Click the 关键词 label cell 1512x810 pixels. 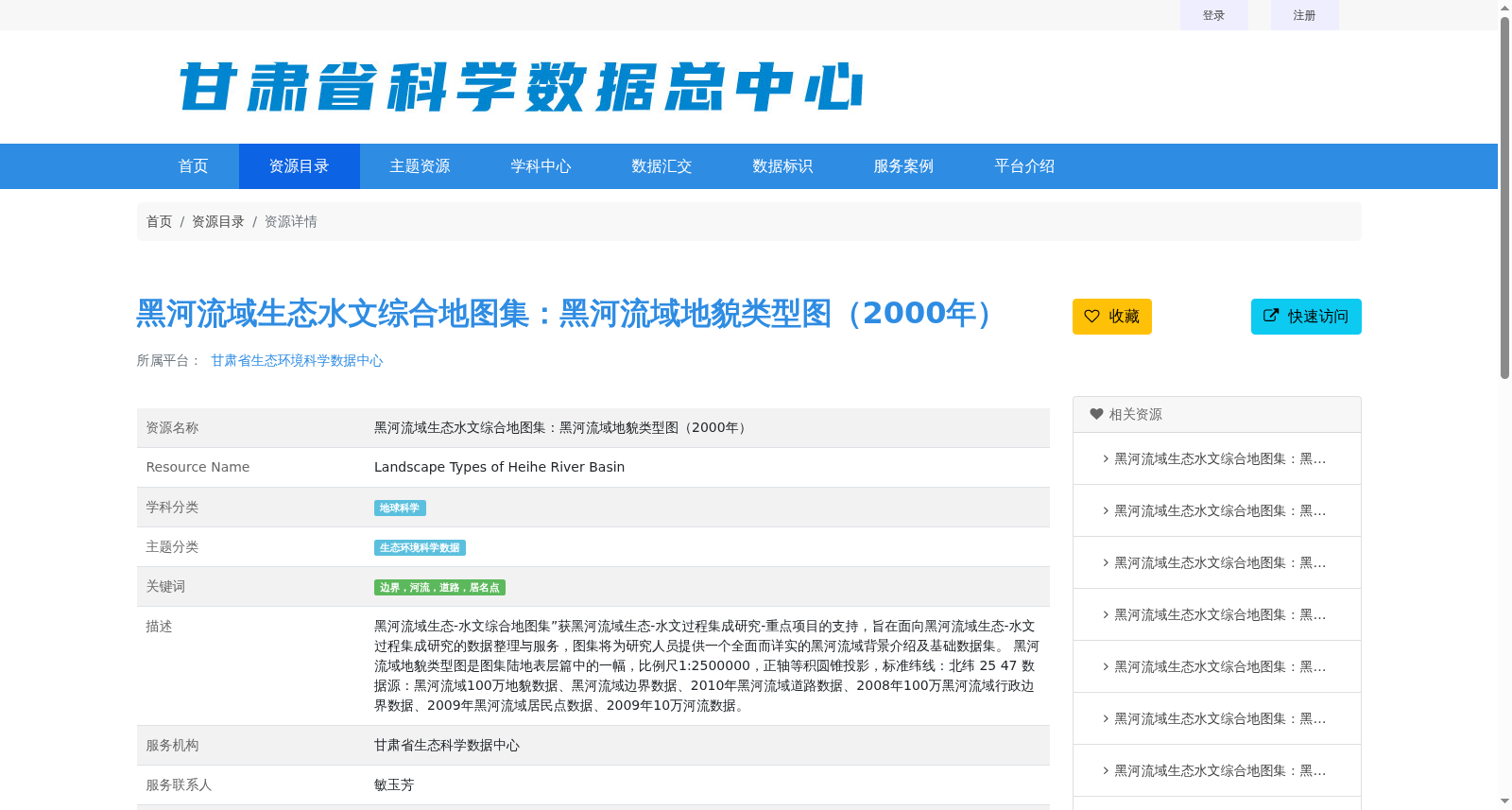(x=250, y=587)
